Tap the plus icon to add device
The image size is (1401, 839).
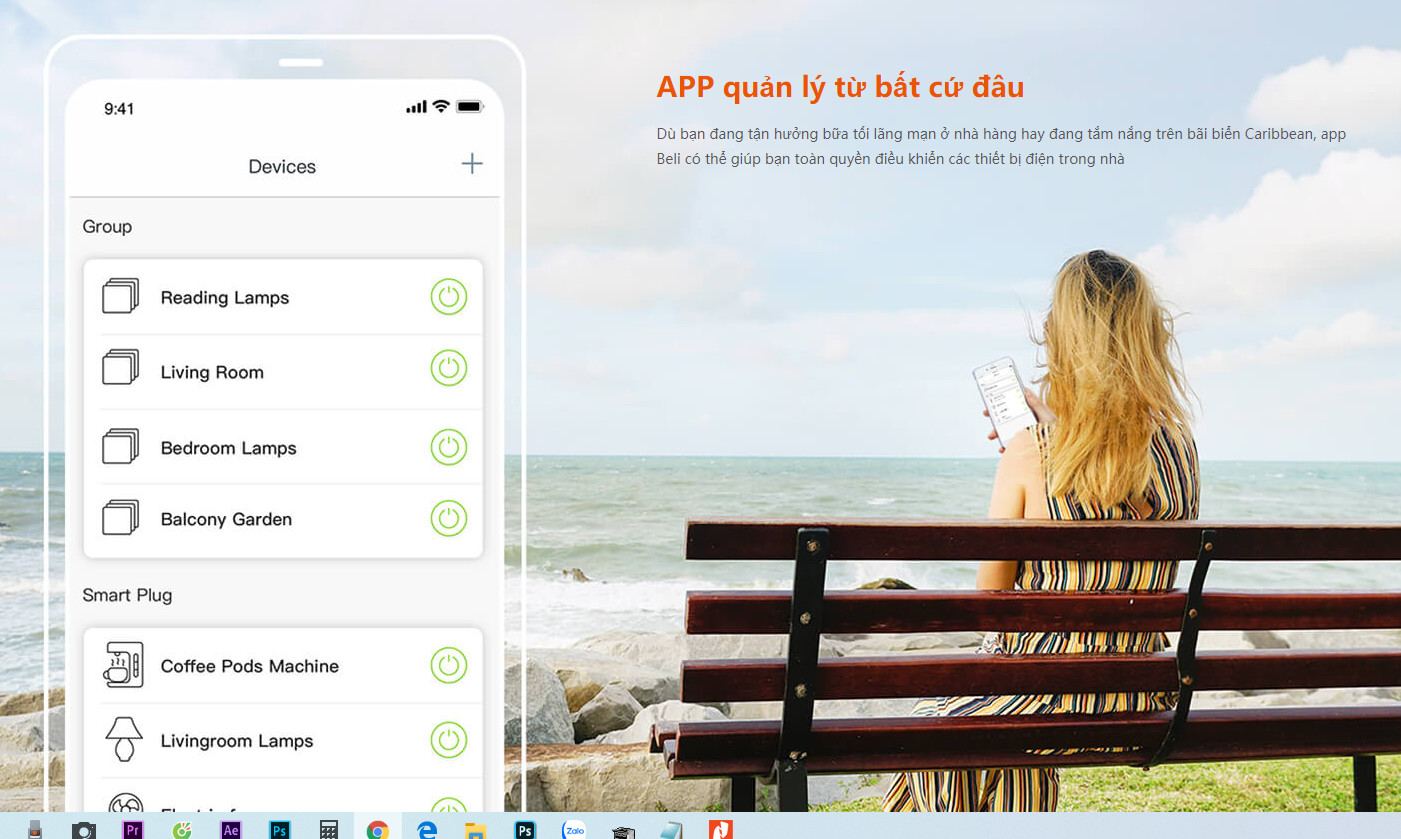coord(472,164)
